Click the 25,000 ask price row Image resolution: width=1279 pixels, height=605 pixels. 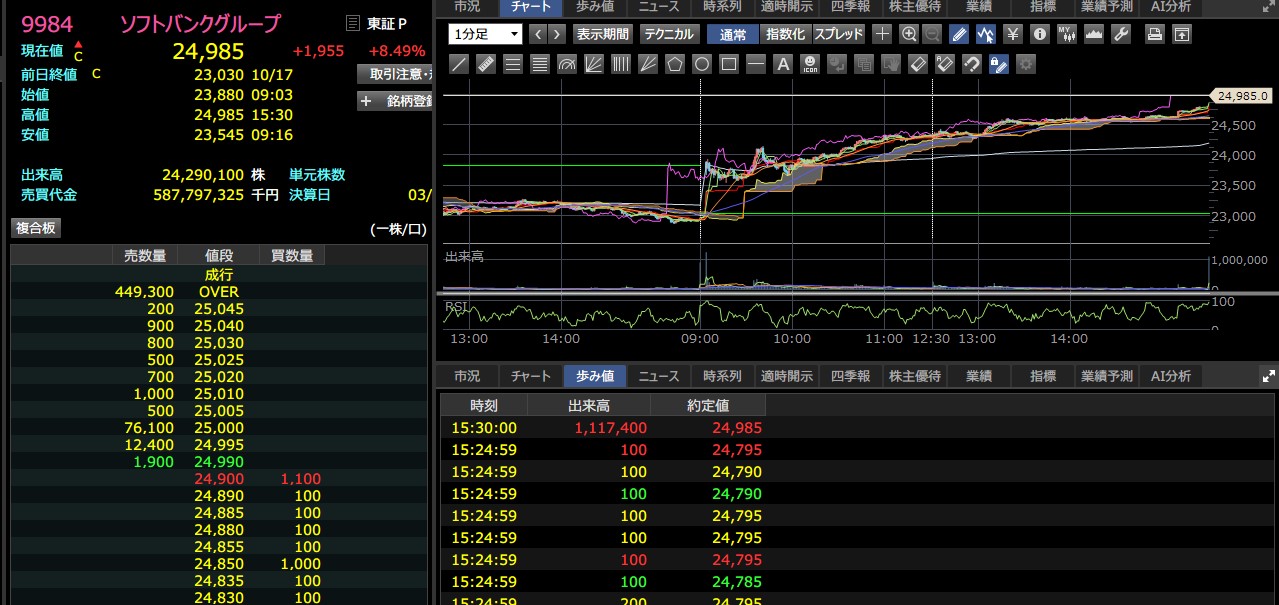[x=219, y=428]
